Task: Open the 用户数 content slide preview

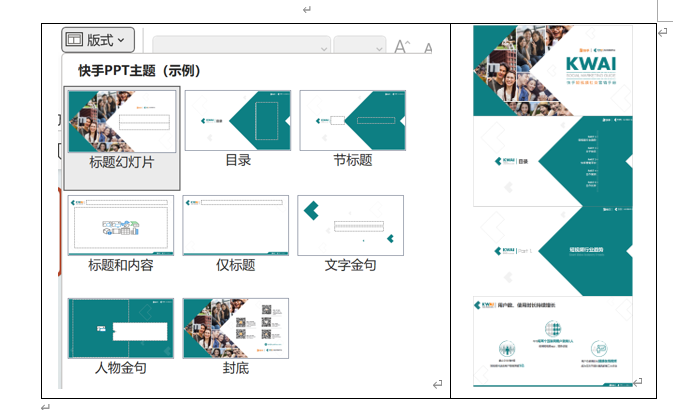Action: click(553, 341)
